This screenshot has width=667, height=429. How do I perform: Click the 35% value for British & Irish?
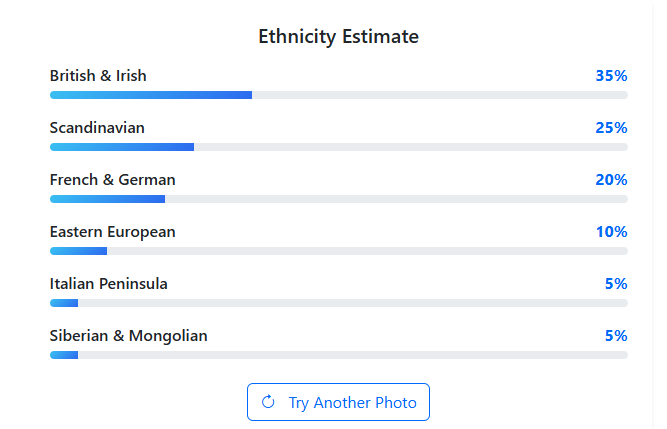coord(610,76)
